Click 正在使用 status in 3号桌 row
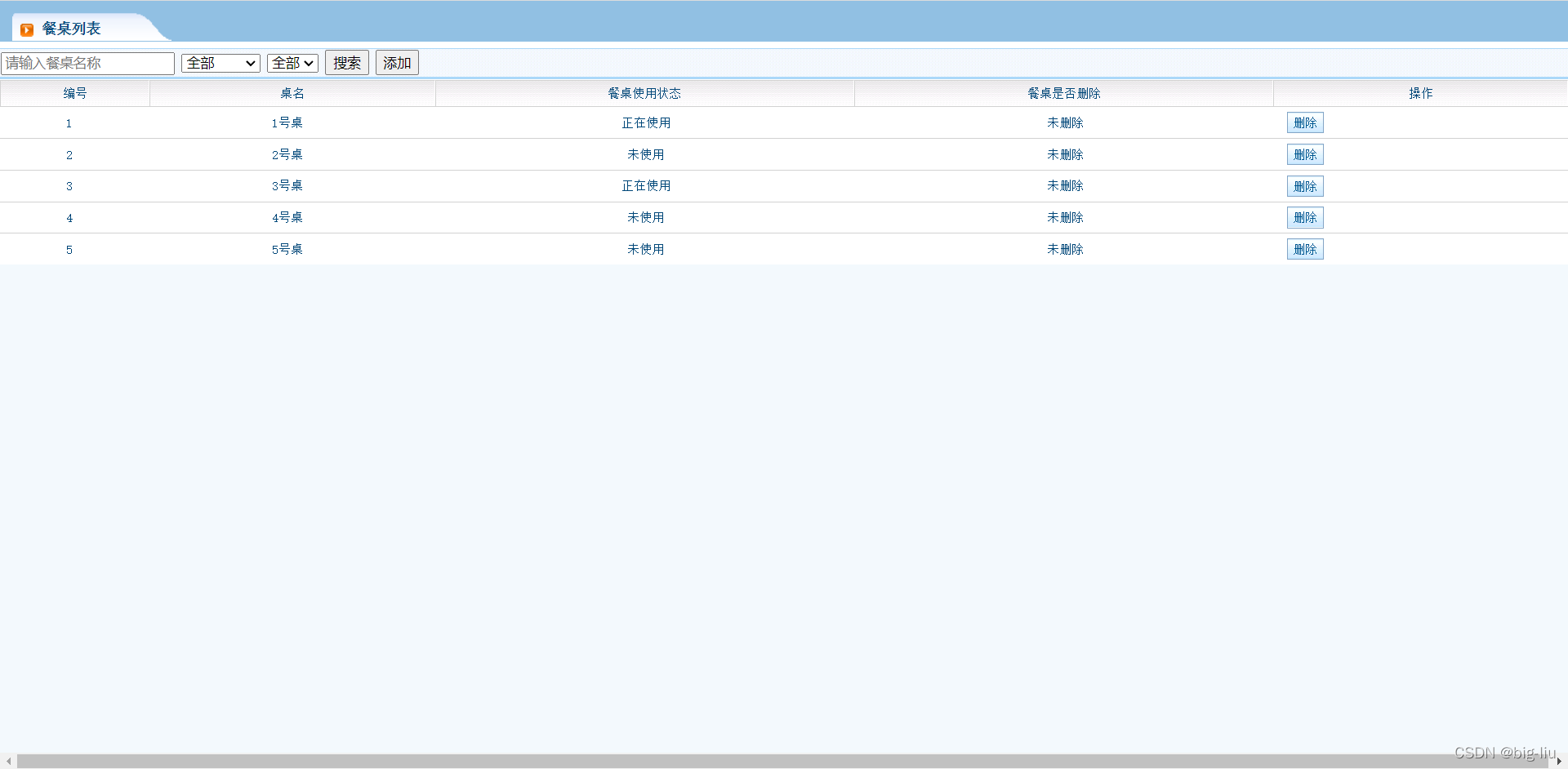Image resolution: width=1568 pixels, height=769 pixels. pyautogui.click(x=646, y=185)
